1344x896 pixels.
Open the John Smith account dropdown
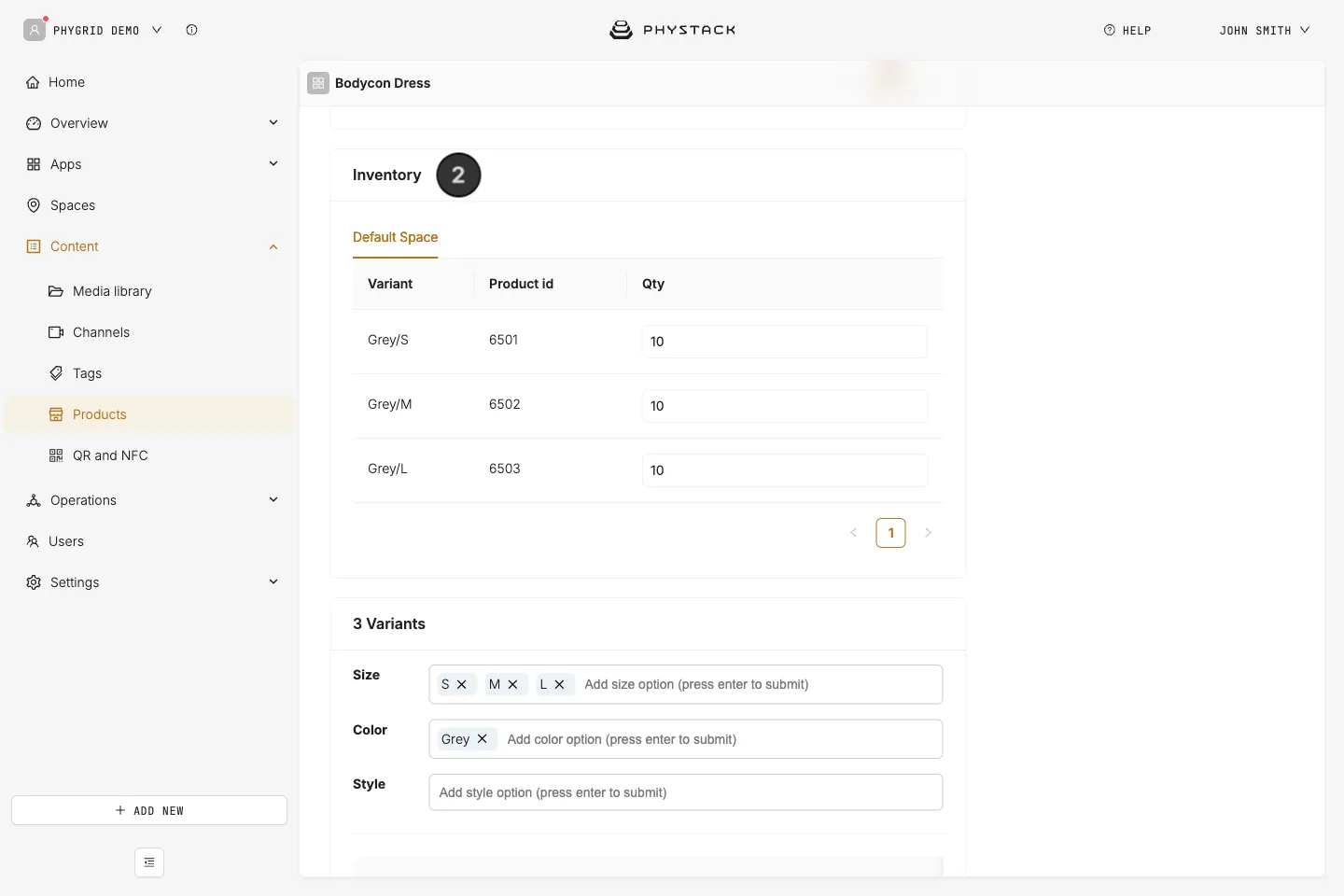(1265, 30)
